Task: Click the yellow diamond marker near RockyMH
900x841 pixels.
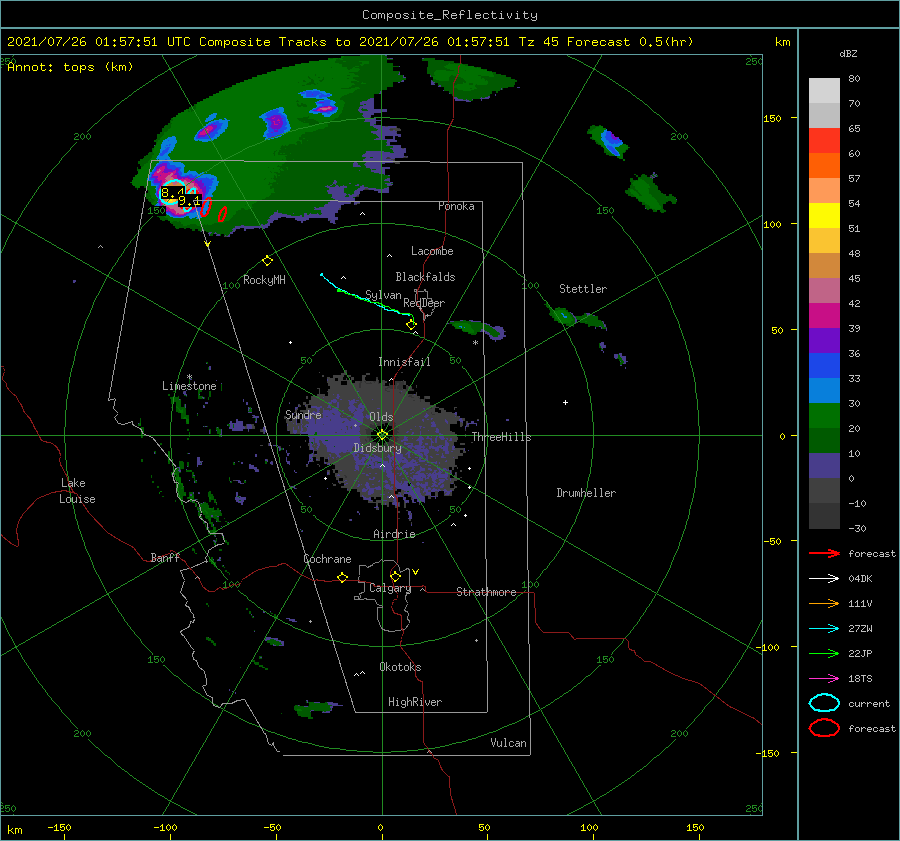Action: (x=267, y=261)
